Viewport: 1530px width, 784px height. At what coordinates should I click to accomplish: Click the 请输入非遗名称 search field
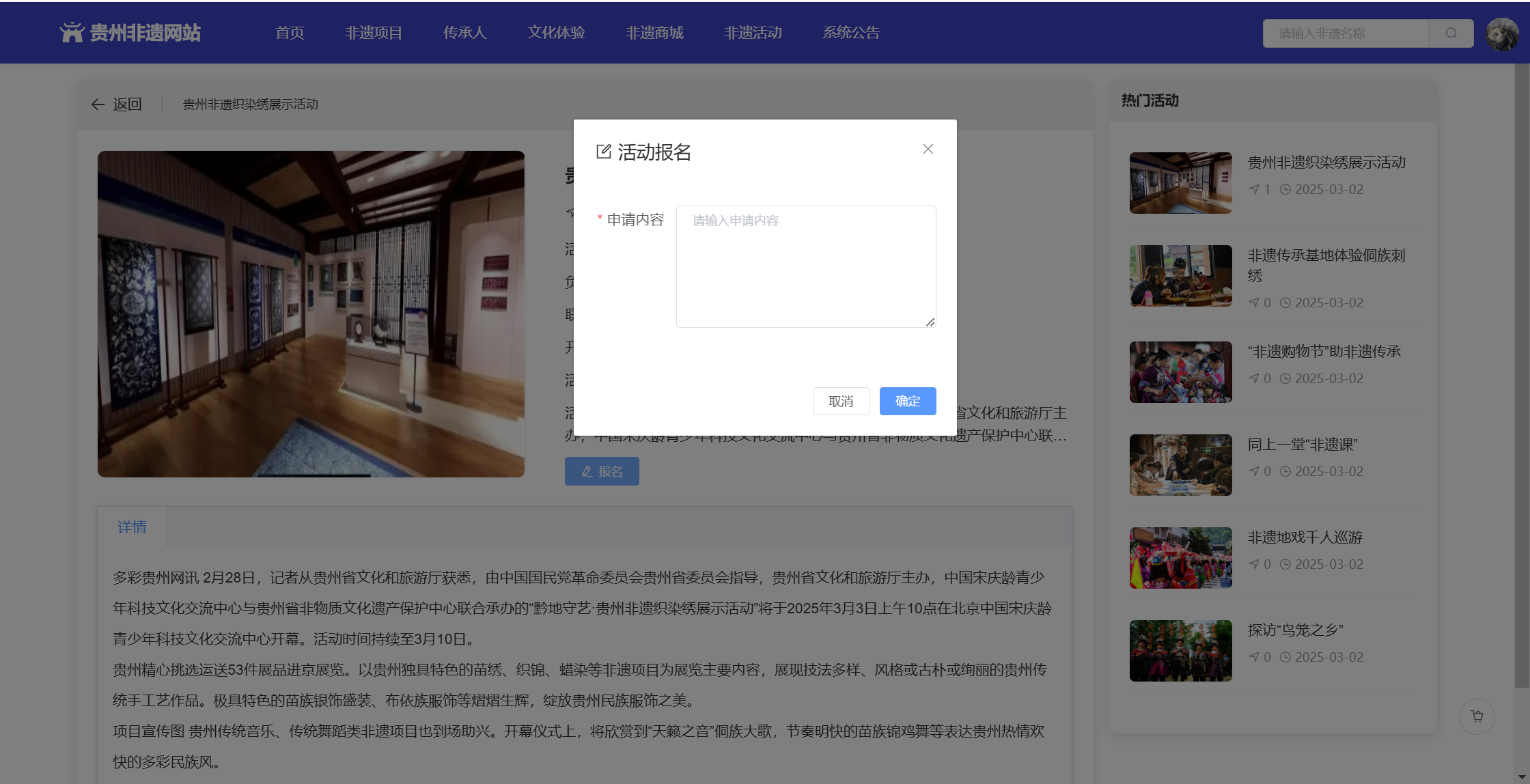pos(1345,33)
